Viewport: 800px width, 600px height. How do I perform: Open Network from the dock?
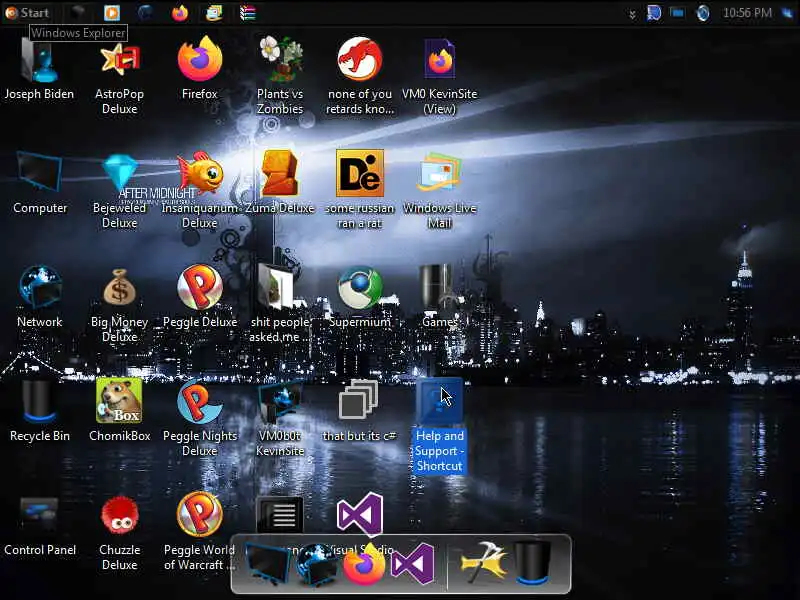[316, 565]
